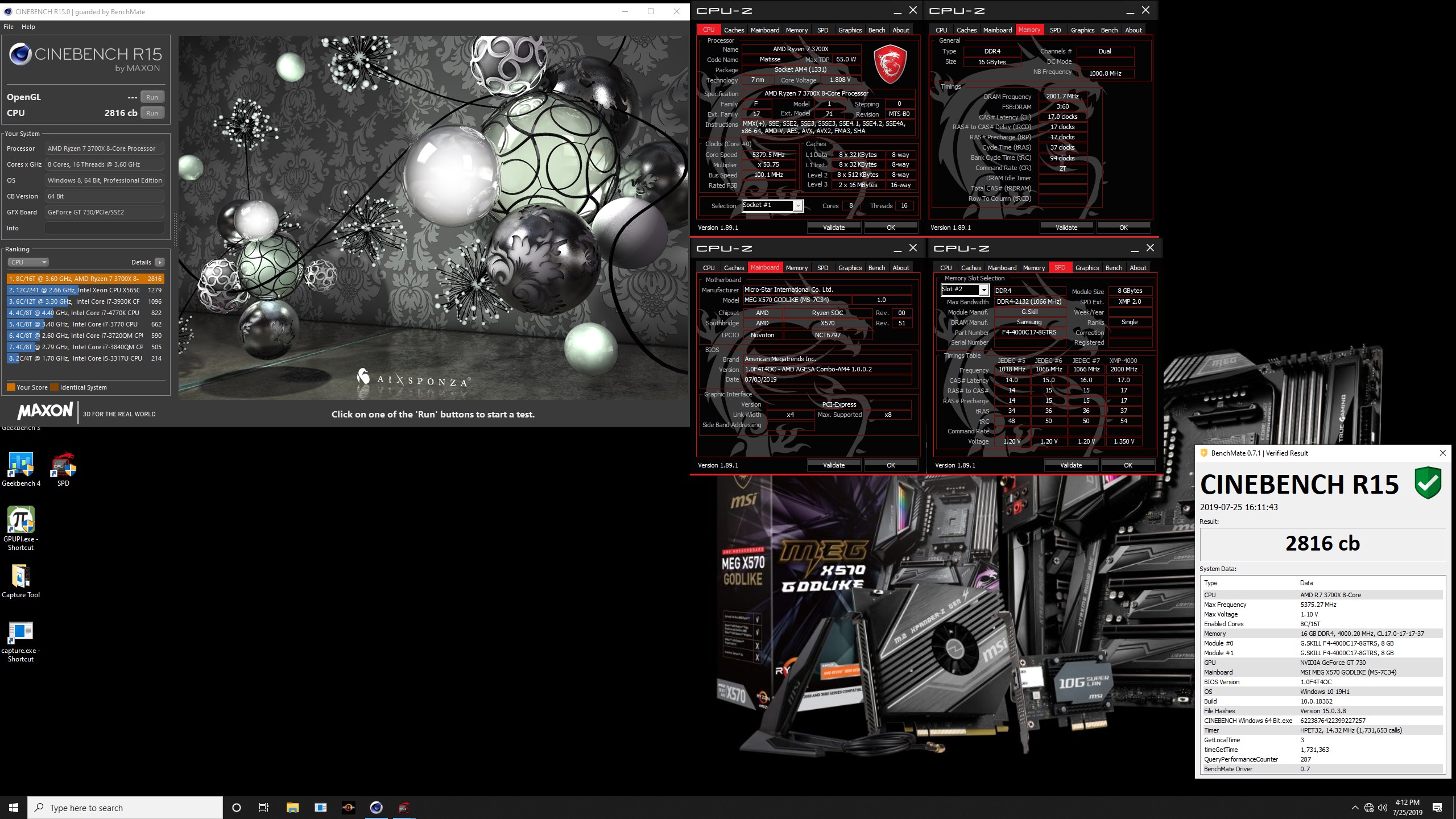This screenshot has width=1456, height=819.
Task: Click the DRAM Frequency 2001.7 MHz value
Action: 1062,96
